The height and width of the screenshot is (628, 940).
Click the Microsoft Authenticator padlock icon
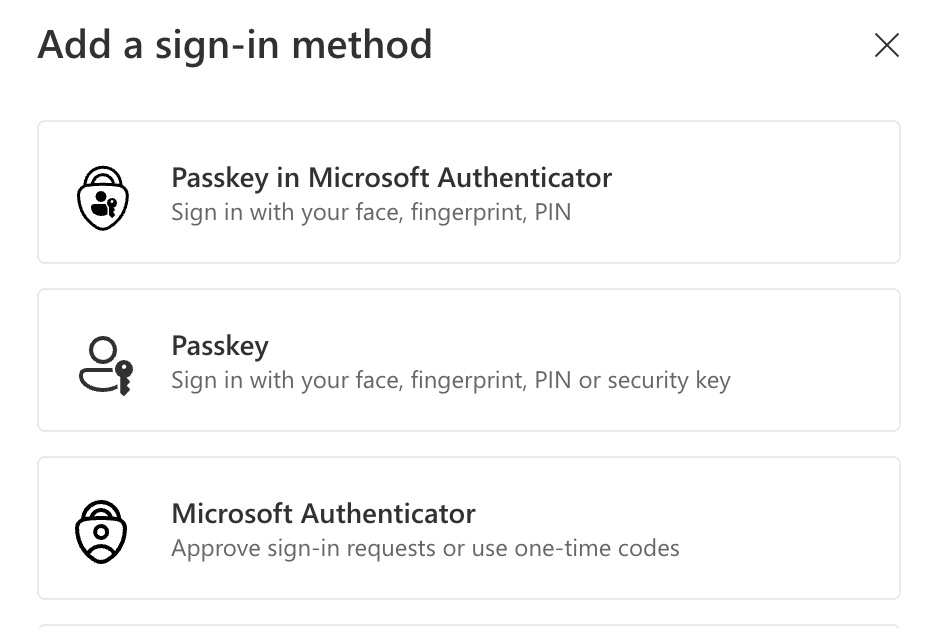tap(101, 532)
